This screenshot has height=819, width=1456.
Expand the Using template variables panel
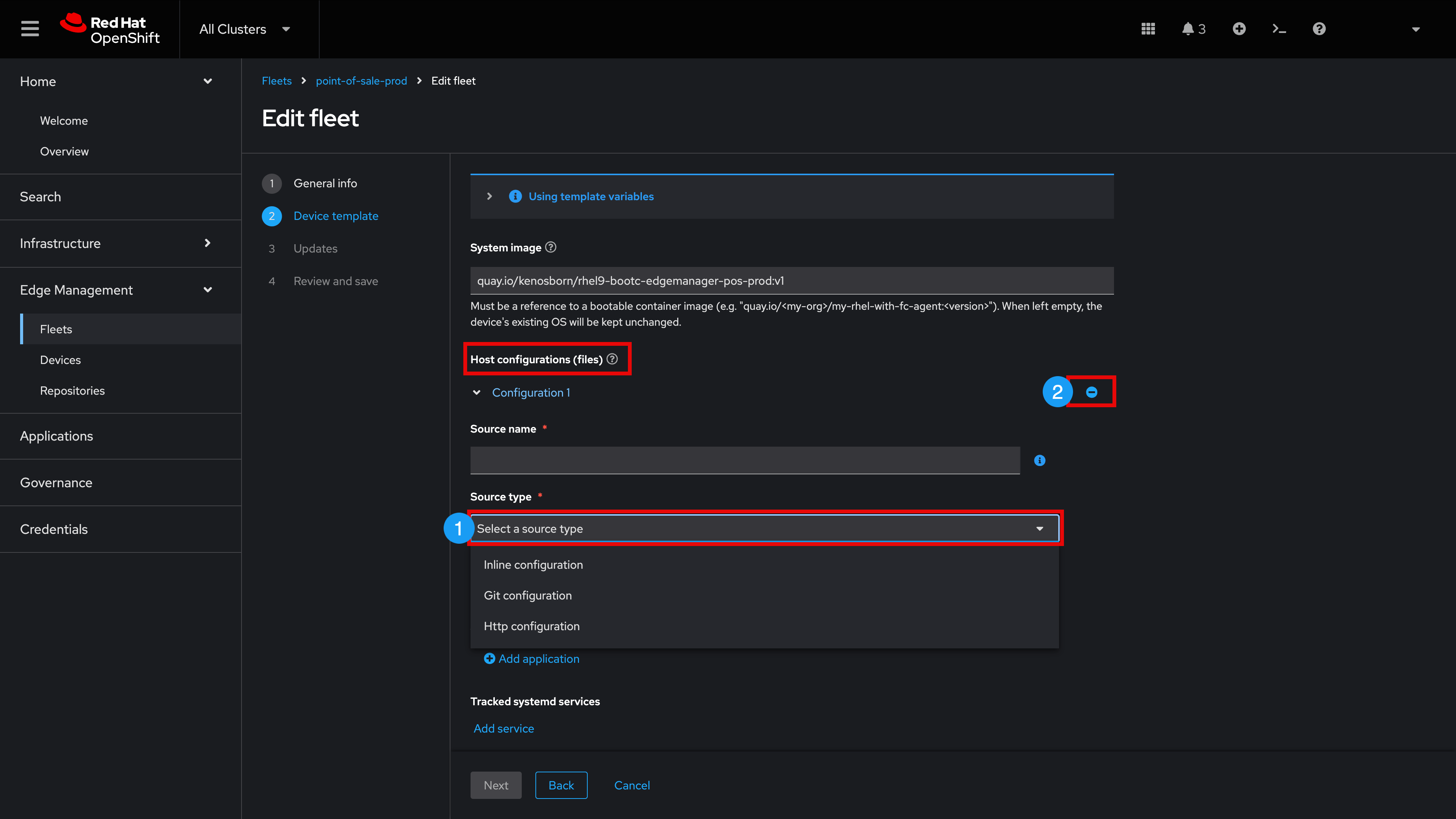click(x=490, y=196)
